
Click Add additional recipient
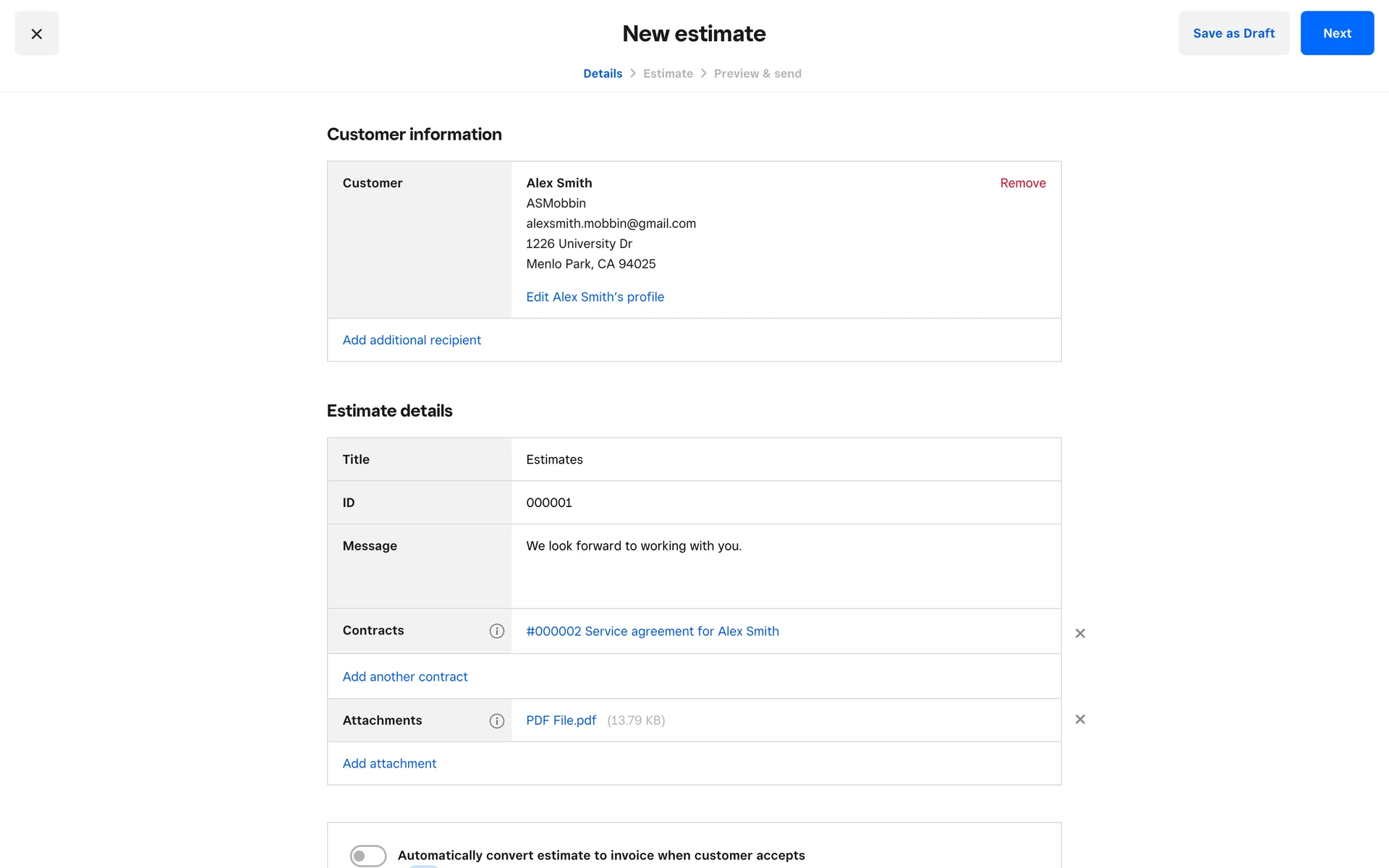pyautogui.click(x=411, y=340)
